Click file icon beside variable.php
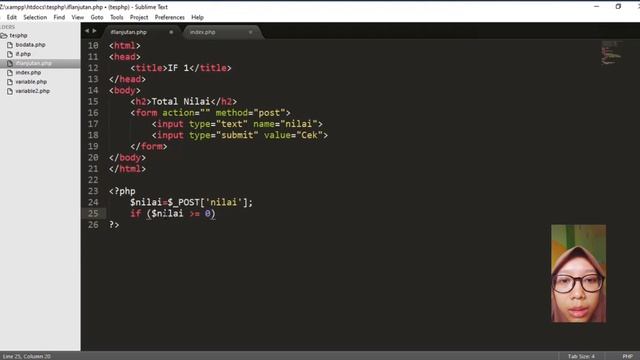The width and height of the screenshot is (640, 360). click(10, 82)
